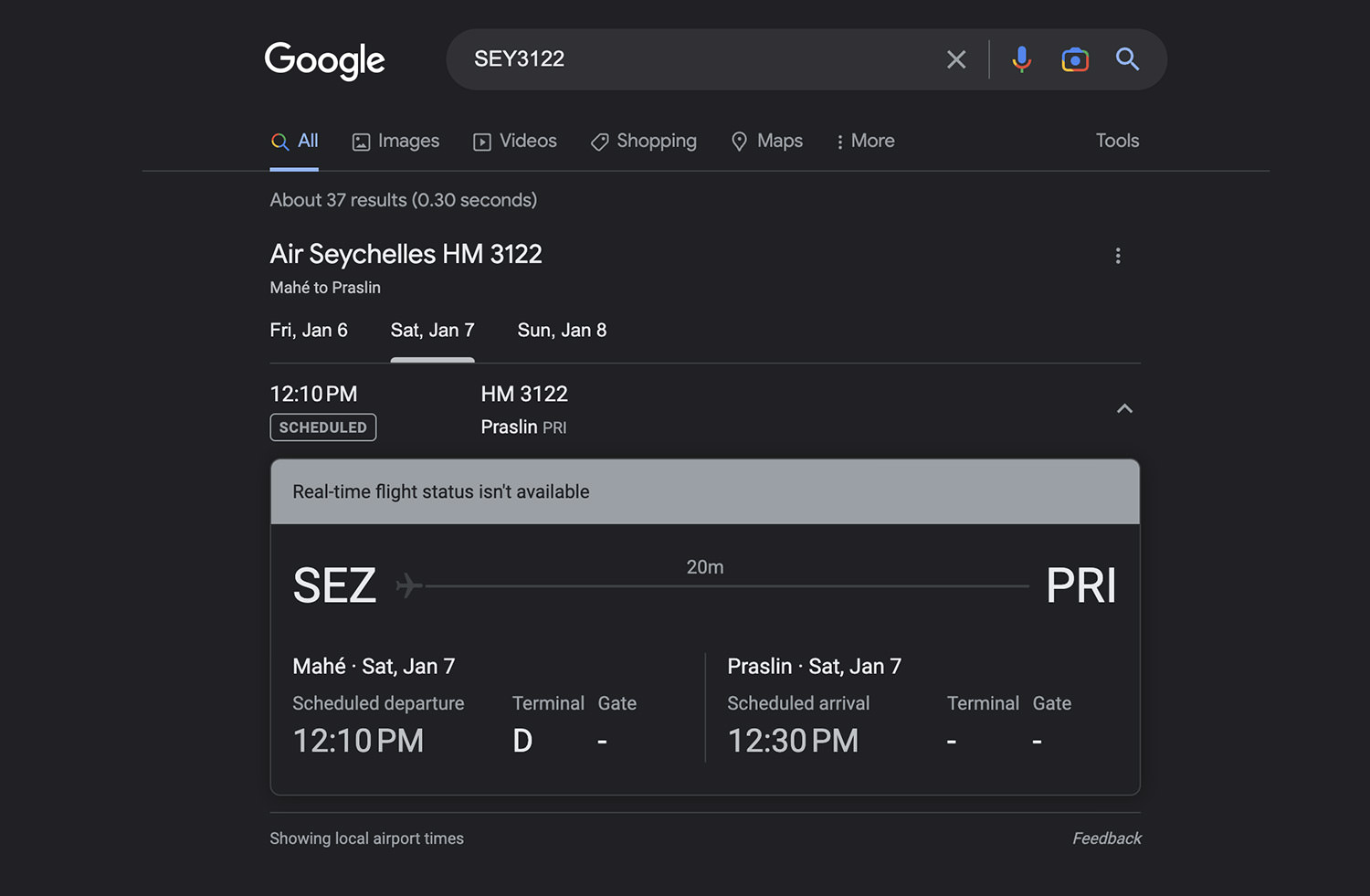Expand the More menu
Viewport: 1370px width, 896px height.
click(x=865, y=141)
